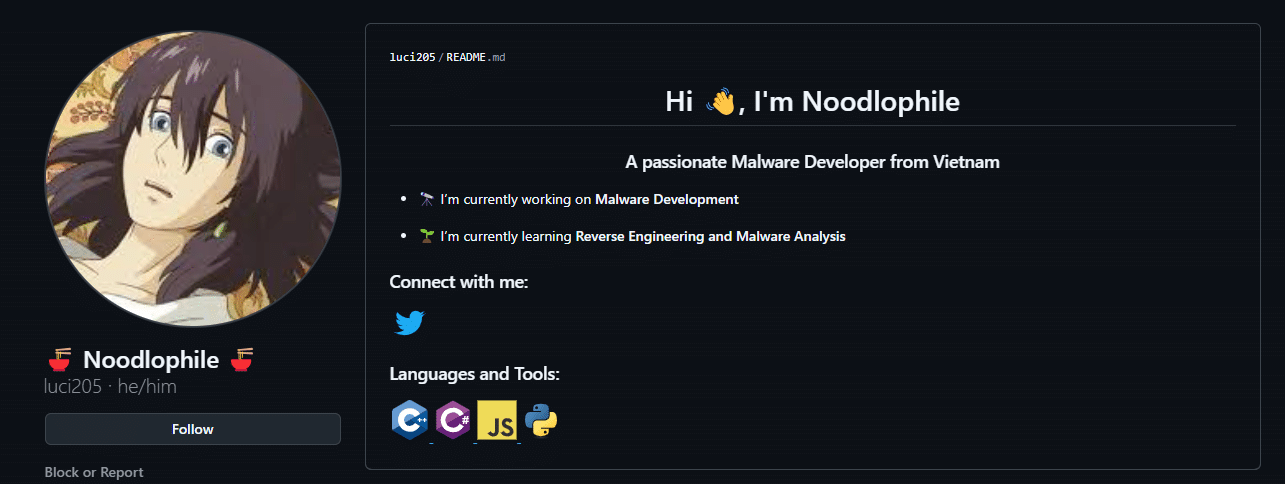Click the ramen bowl emoji before Noodlophile
The image size is (1285, 484).
coord(60,360)
